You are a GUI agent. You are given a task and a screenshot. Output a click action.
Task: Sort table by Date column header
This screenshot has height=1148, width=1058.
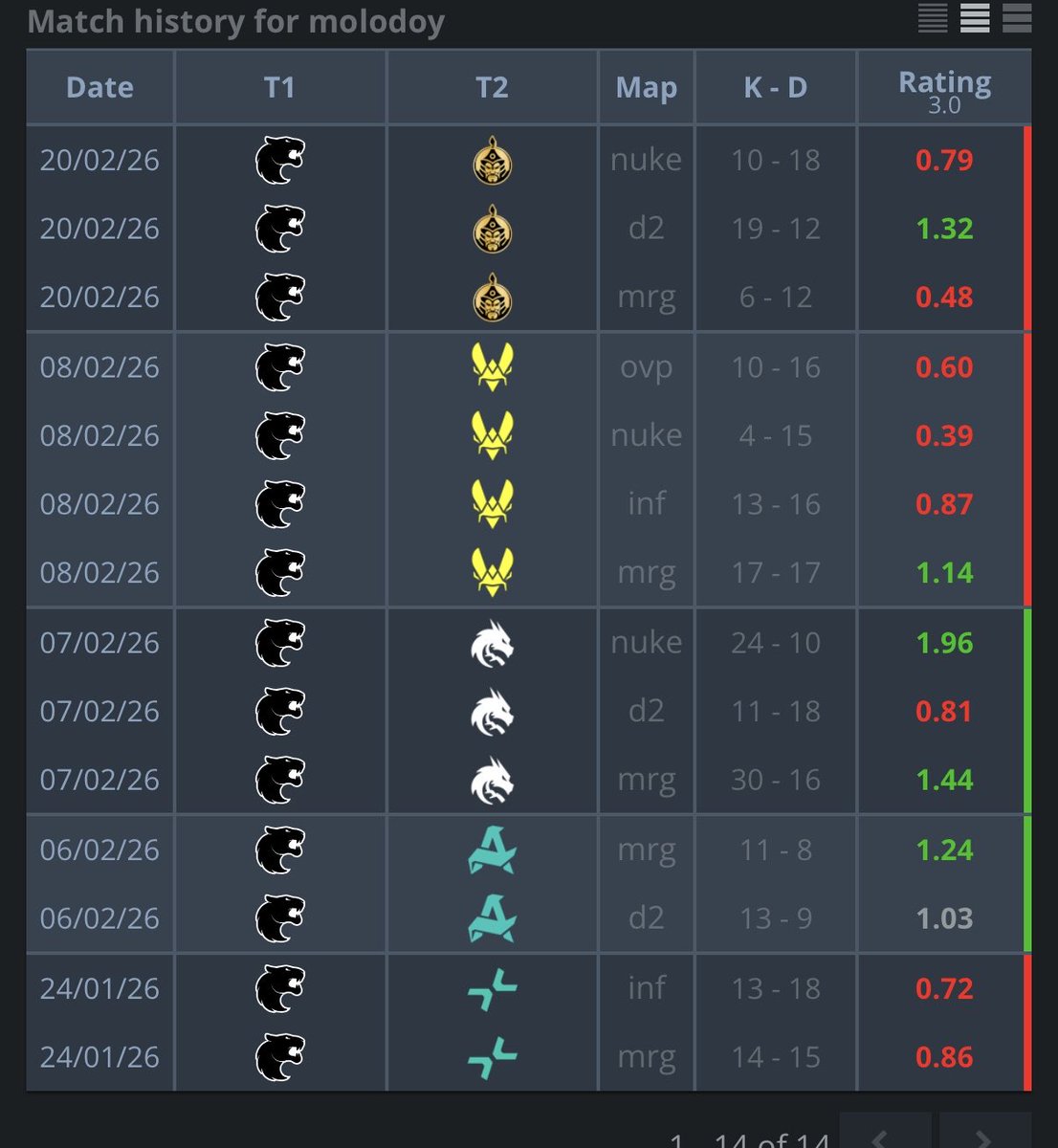pos(99,87)
